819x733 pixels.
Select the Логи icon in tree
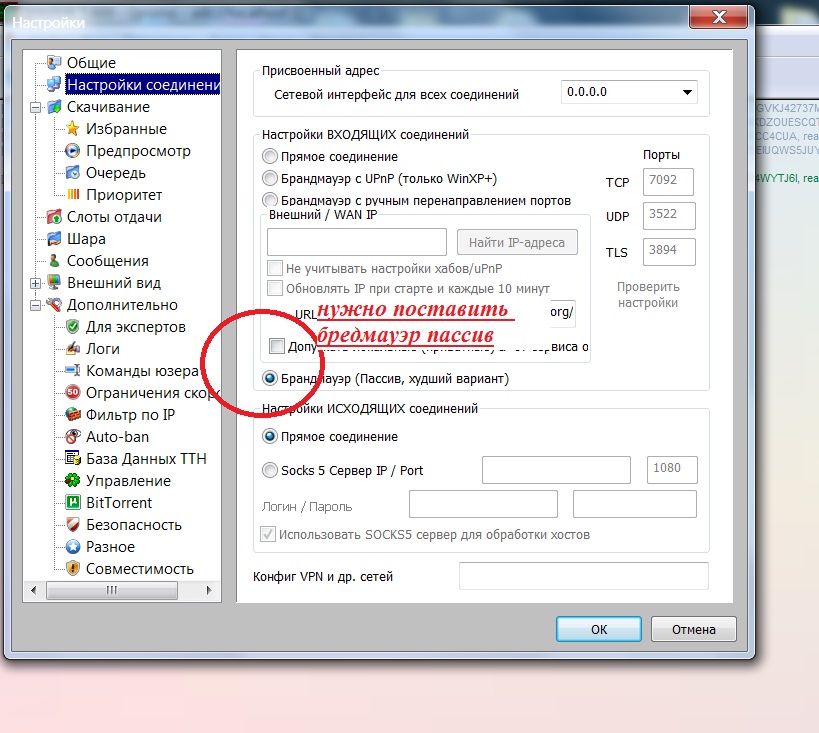click(x=73, y=349)
